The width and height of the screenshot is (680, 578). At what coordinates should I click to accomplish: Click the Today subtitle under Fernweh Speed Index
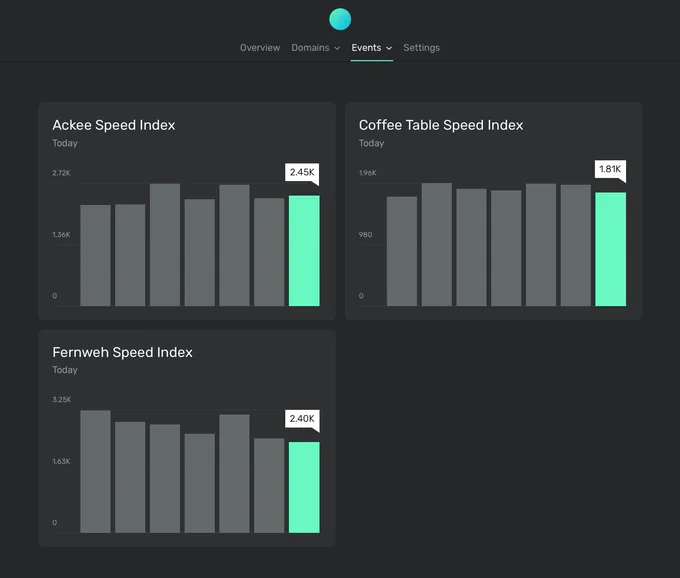65,370
